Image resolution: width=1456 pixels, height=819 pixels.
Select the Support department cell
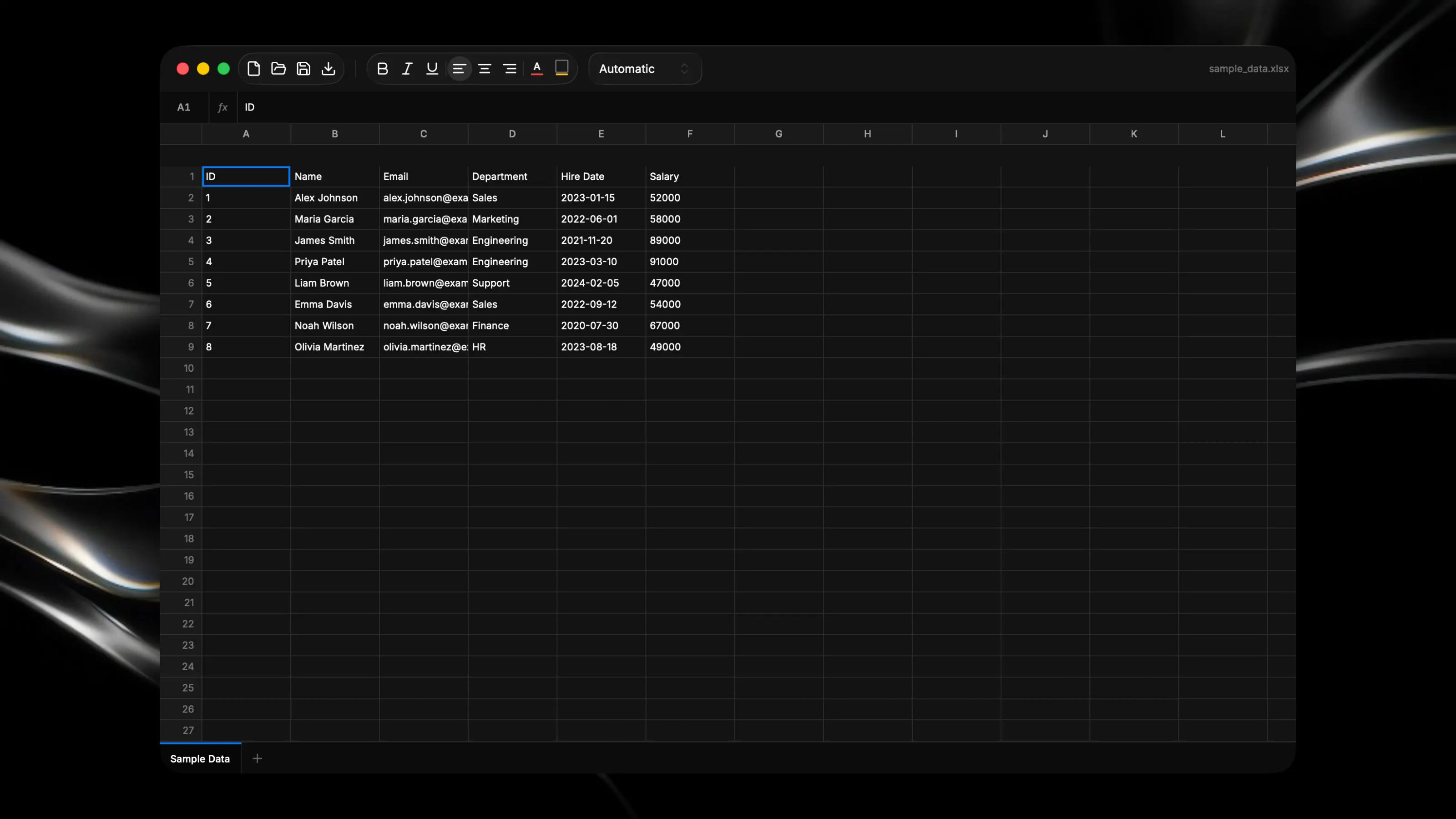tap(512, 283)
